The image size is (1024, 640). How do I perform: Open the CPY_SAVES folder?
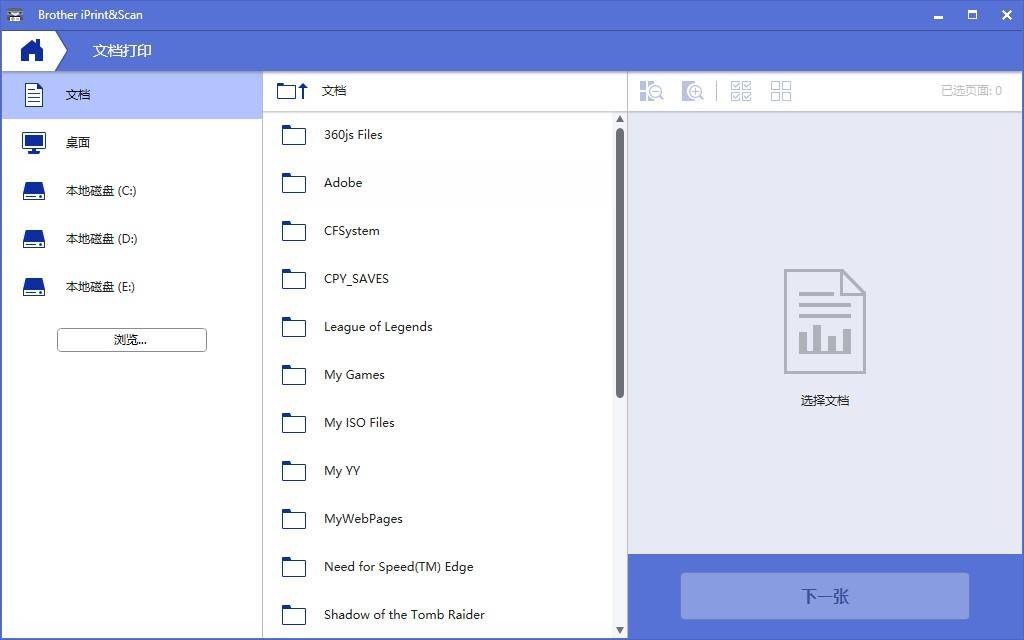pyautogui.click(x=355, y=278)
